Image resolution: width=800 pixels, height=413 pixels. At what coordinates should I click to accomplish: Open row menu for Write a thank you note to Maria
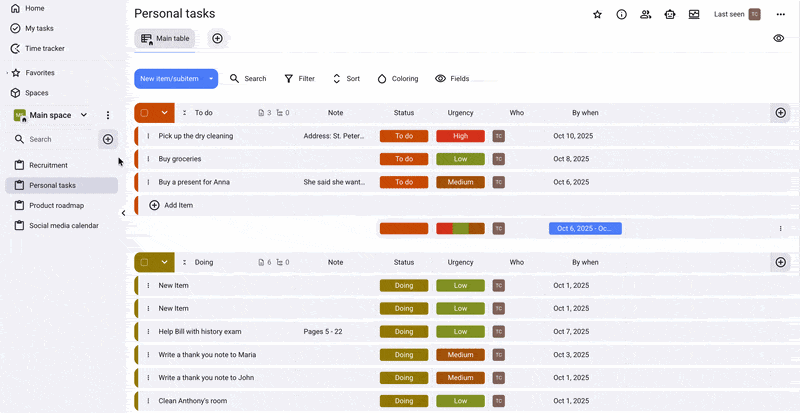(x=148, y=354)
